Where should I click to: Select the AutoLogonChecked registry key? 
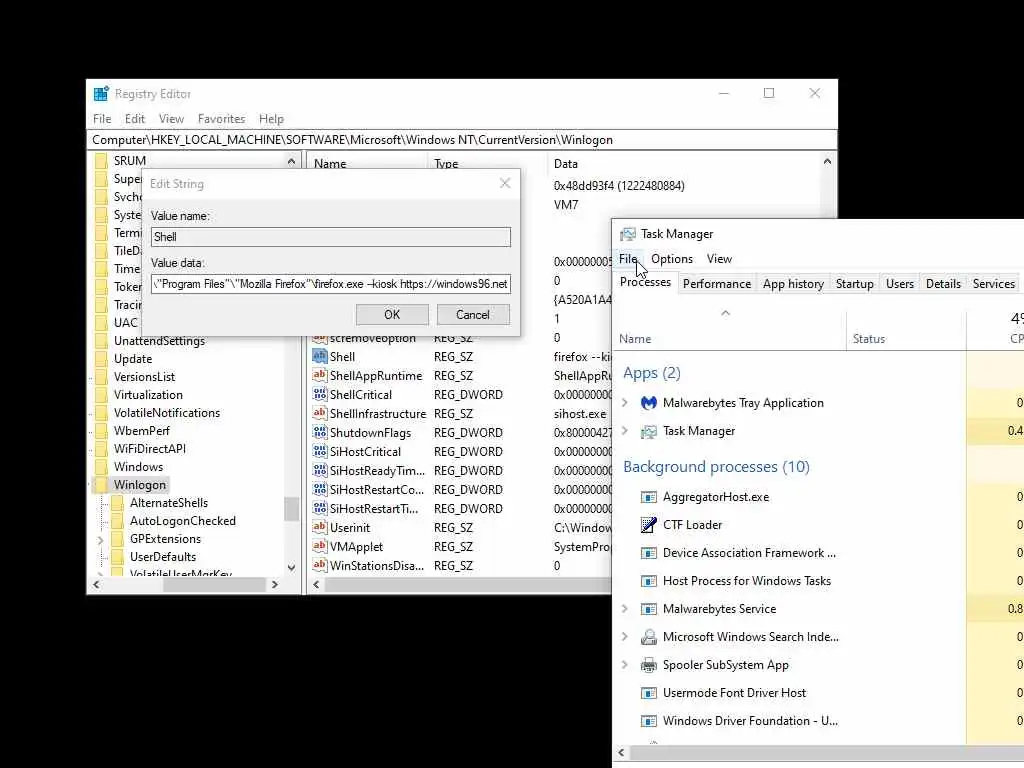182,521
